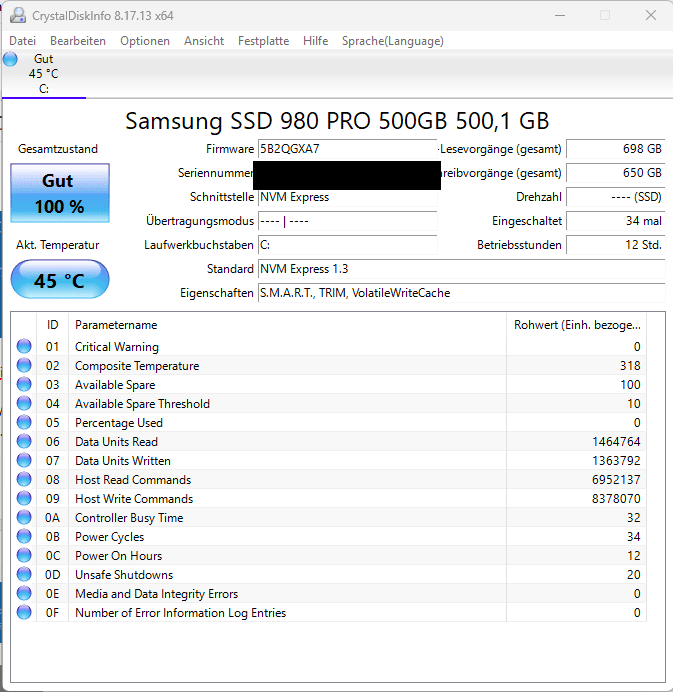This screenshot has width=673, height=692.
Task: Close the CrystalDiskInfo window
Action: point(651,15)
